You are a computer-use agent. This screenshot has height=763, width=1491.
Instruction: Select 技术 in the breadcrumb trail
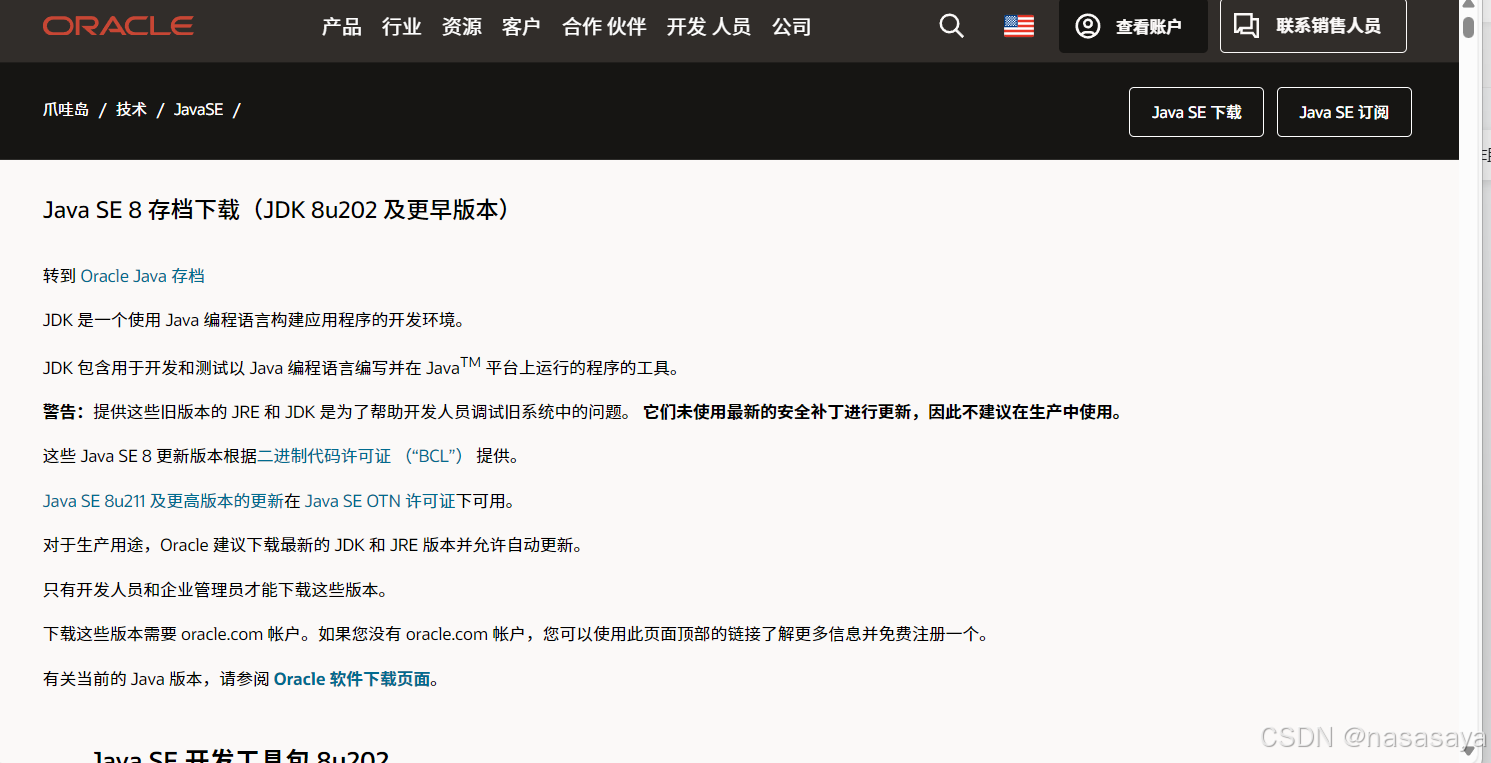pos(131,109)
